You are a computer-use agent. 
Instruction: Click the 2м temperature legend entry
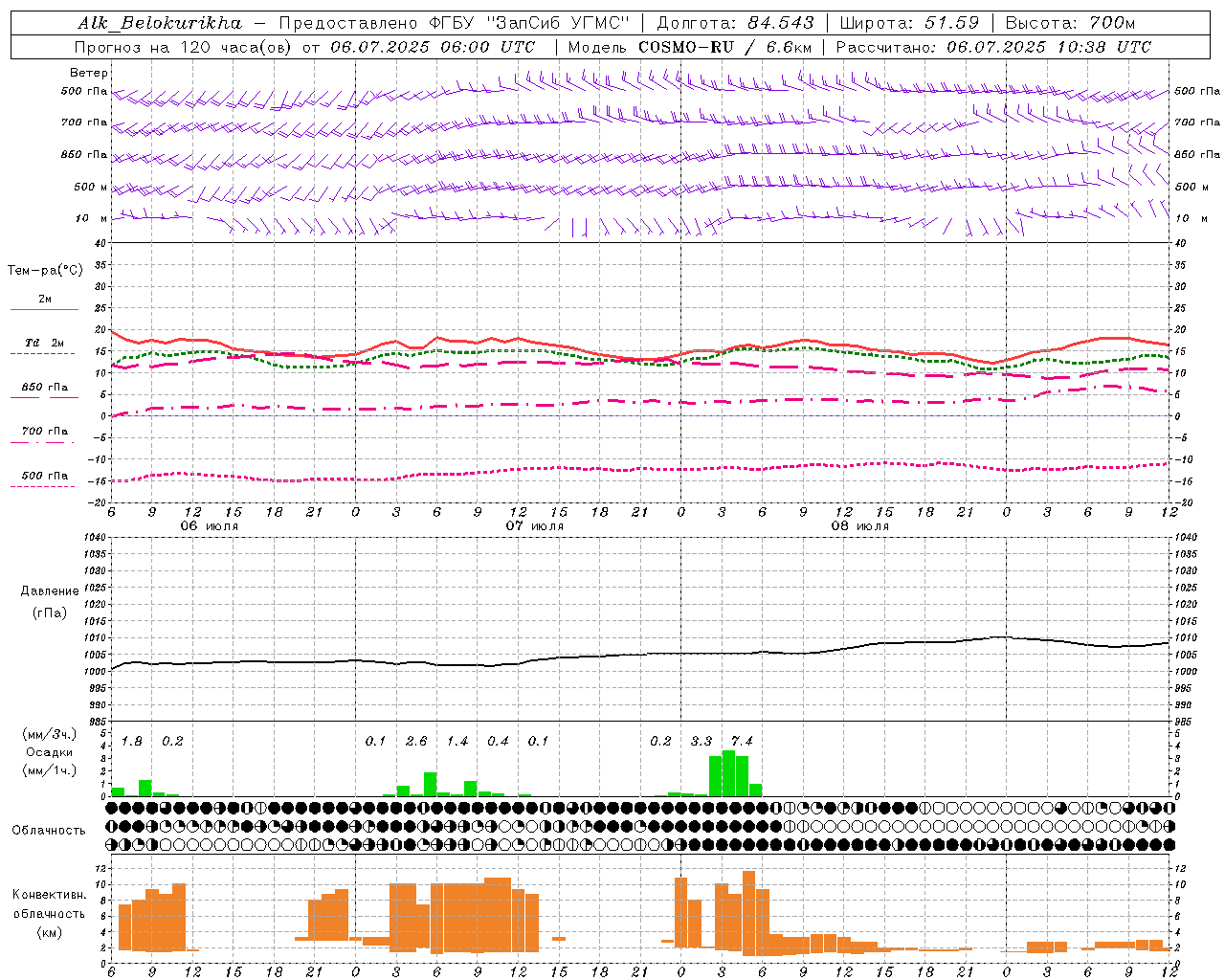(x=45, y=300)
